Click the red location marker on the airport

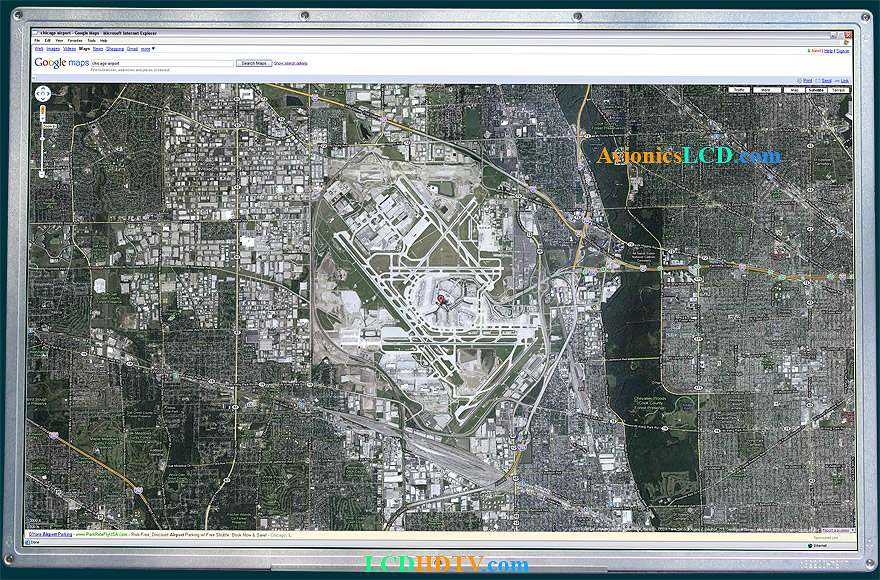(x=439, y=298)
